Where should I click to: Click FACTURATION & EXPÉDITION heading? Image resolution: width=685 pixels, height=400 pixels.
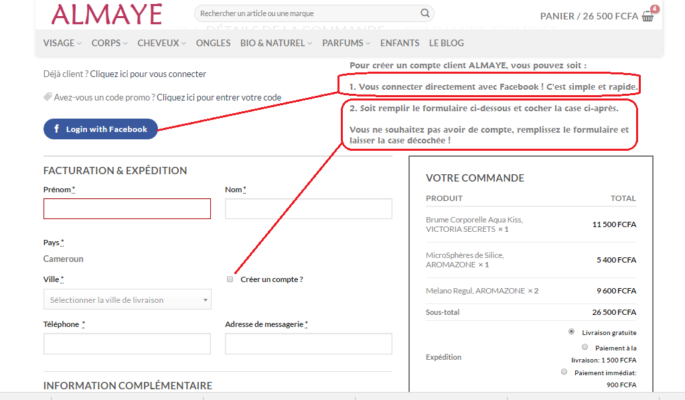(x=115, y=171)
